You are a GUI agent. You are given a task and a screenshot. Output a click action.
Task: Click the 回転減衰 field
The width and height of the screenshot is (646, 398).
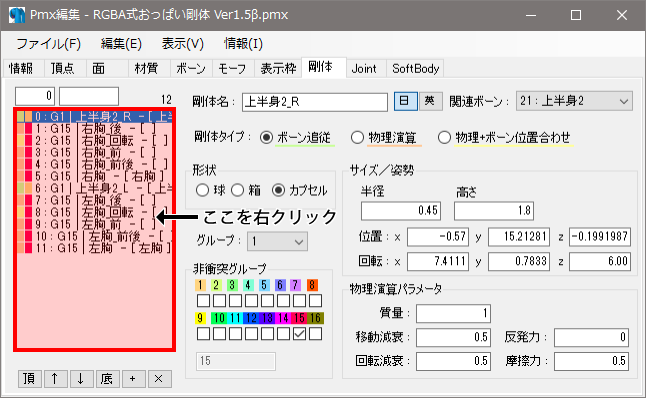point(453,362)
